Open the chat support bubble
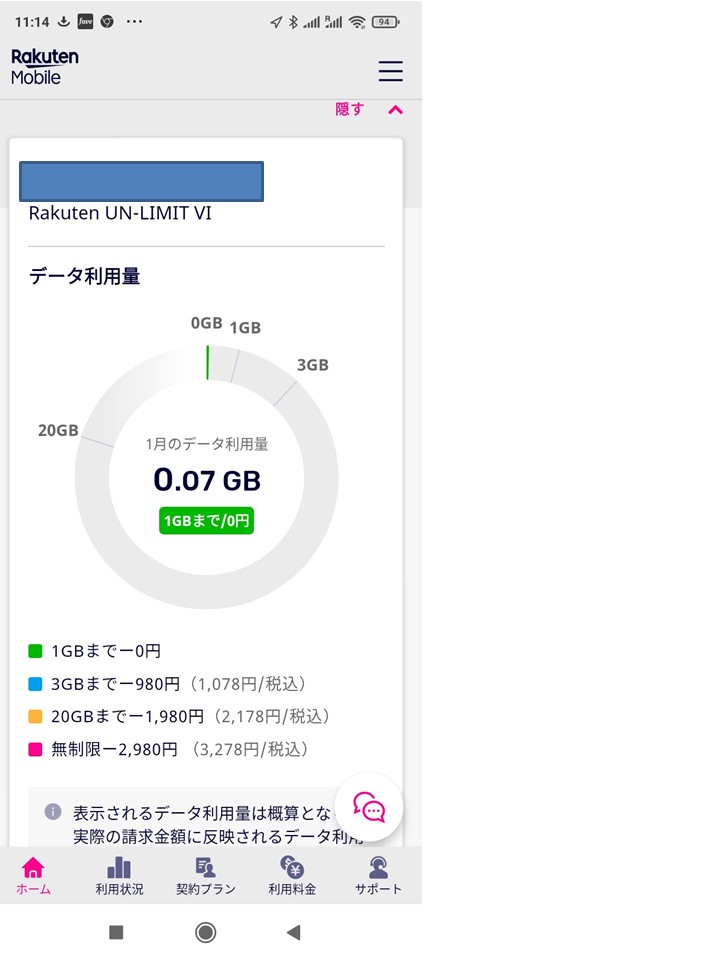 click(x=369, y=807)
